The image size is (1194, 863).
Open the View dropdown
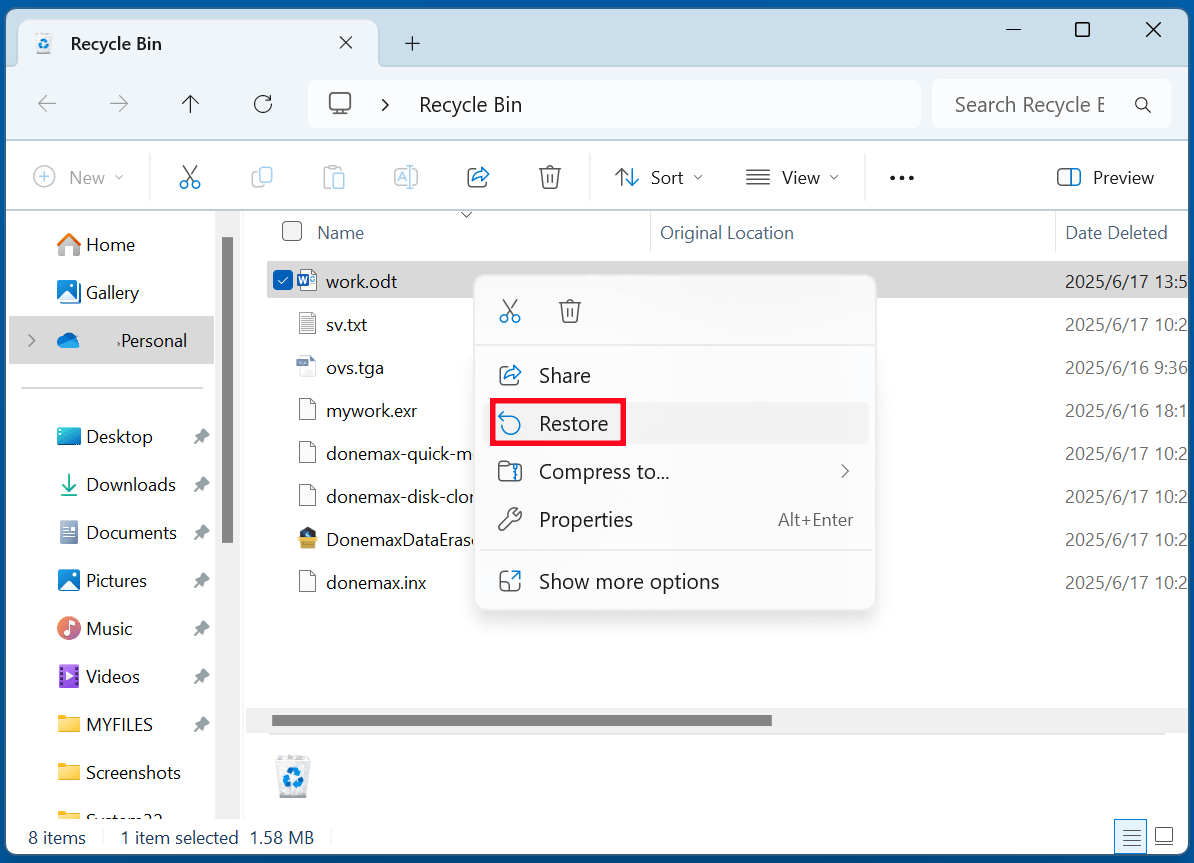pos(792,177)
